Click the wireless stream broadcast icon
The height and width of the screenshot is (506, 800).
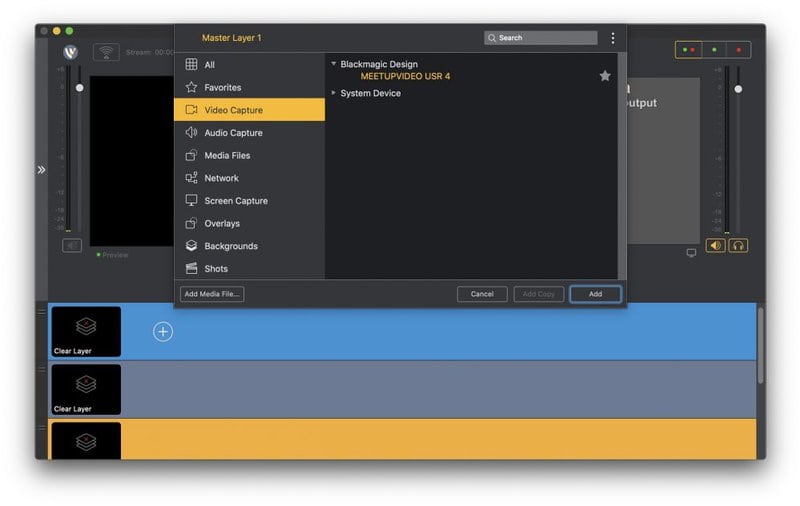pyautogui.click(x=106, y=52)
